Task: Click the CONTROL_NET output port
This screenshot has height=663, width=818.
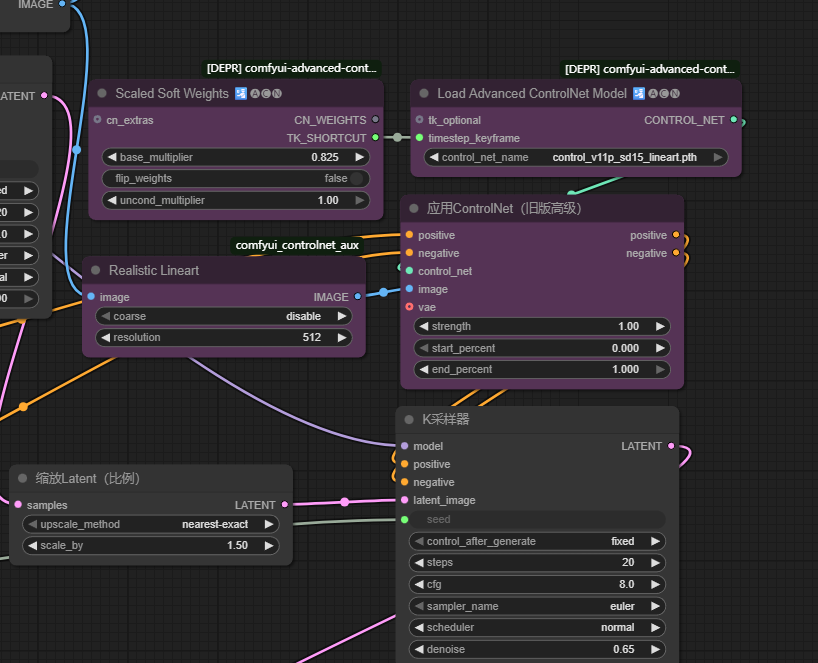Action: [x=734, y=120]
